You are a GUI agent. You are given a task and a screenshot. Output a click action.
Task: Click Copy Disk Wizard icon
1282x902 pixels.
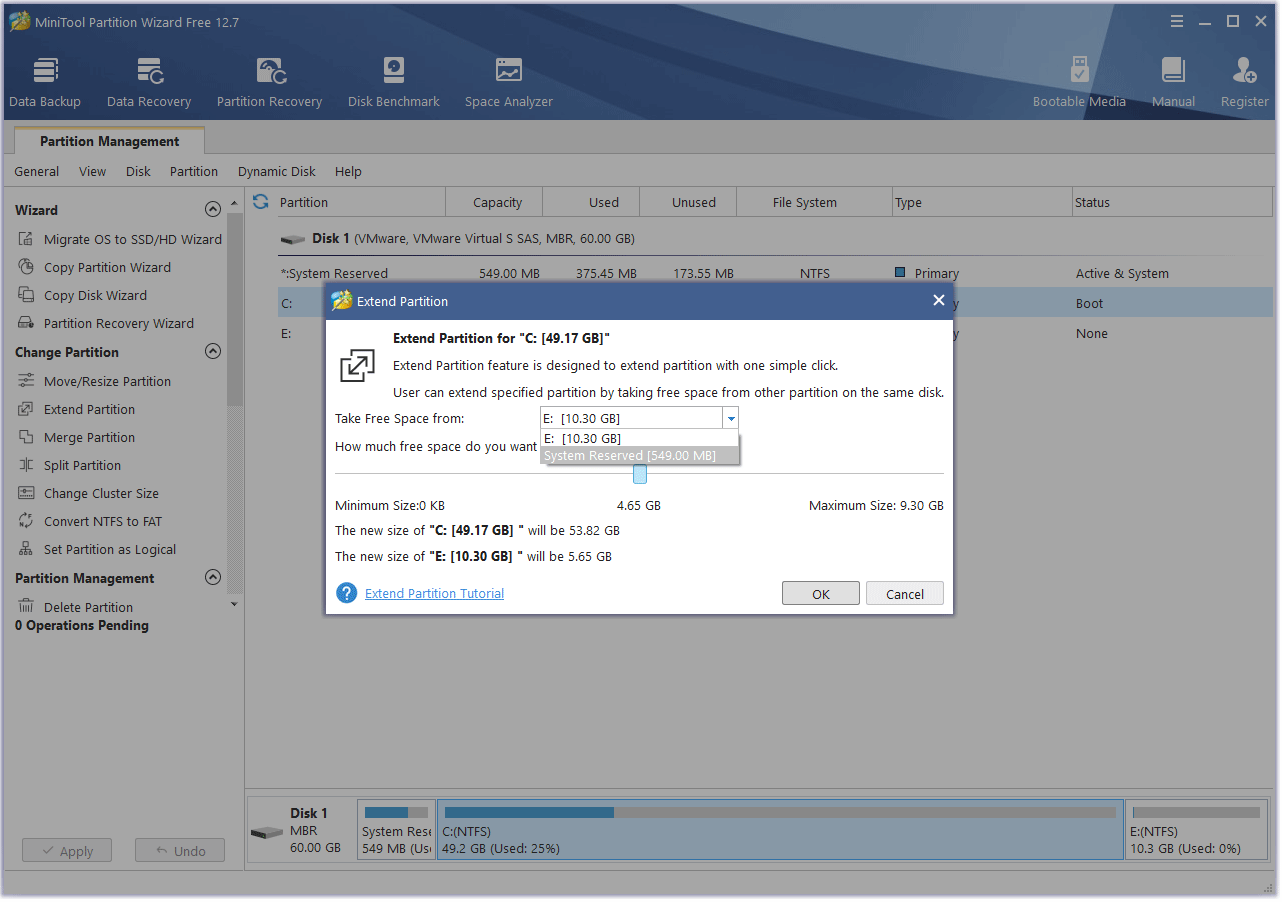point(26,295)
